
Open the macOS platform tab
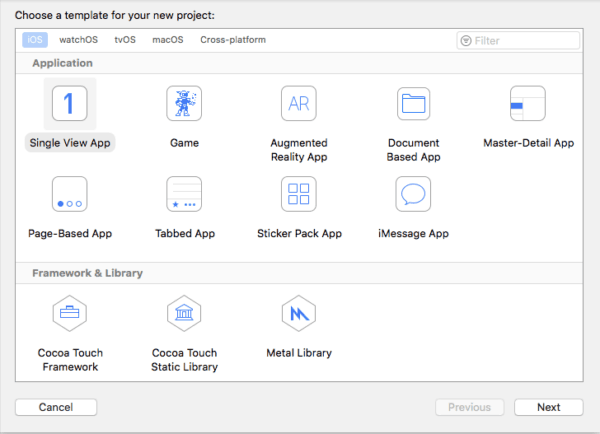click(x=168, y=40)
